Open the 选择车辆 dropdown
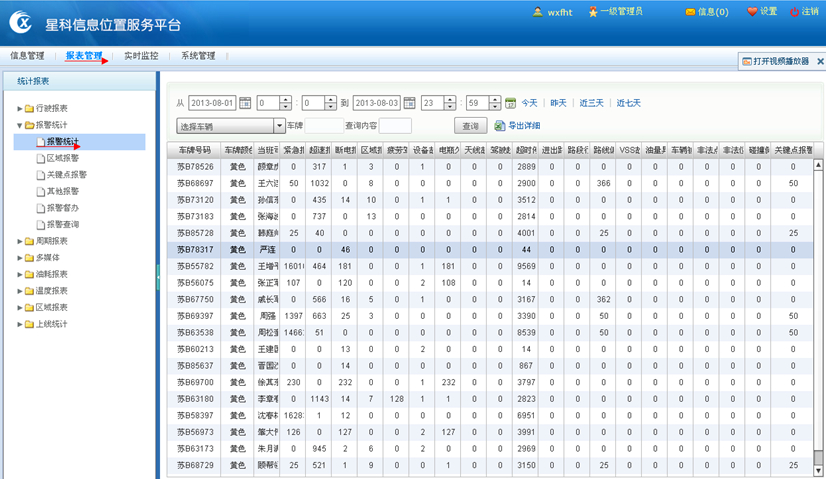The width and height of the screenshot is (826, 479). 280,126
